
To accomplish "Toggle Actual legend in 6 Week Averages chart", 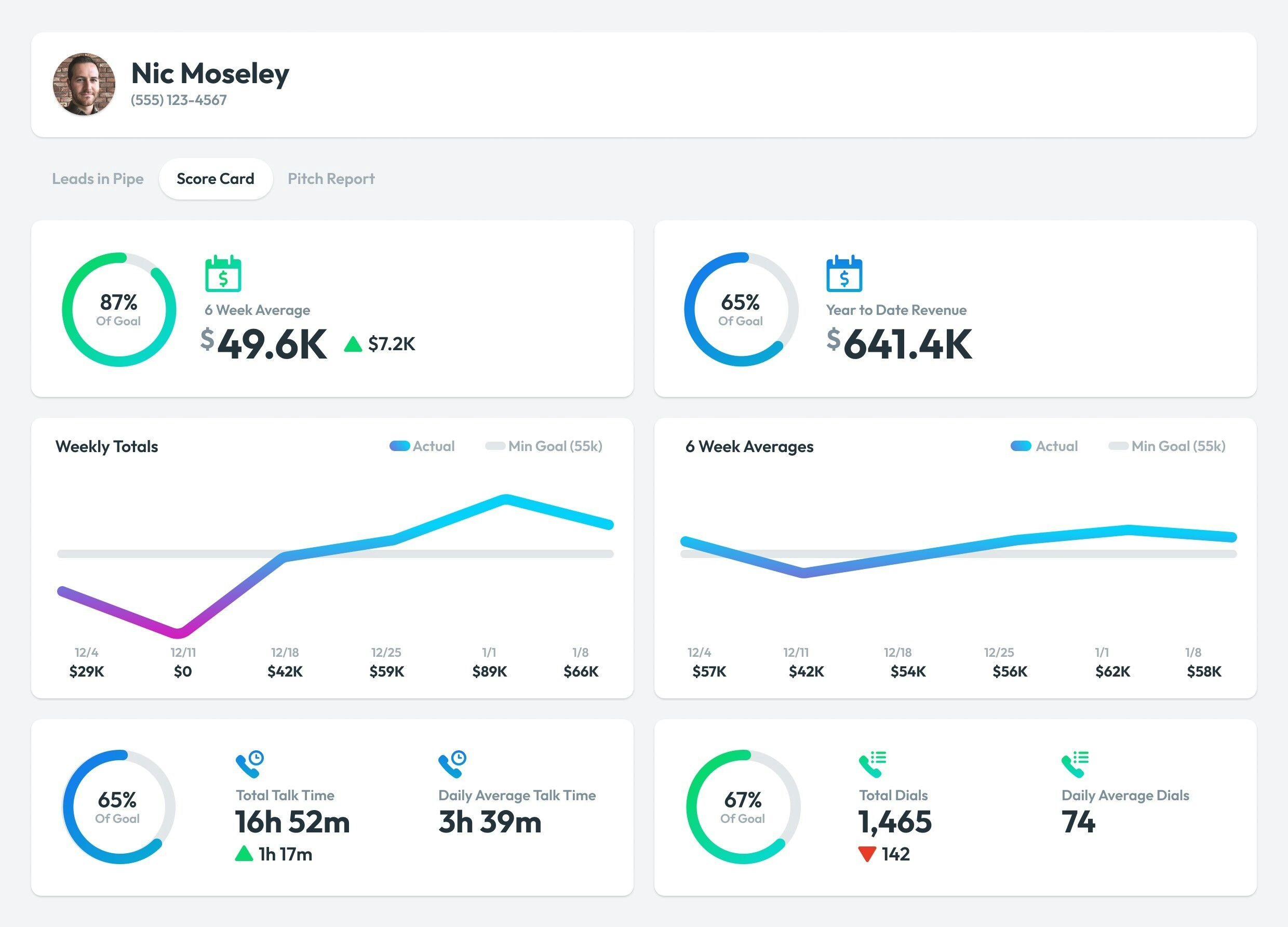I will click(1044, 446).
